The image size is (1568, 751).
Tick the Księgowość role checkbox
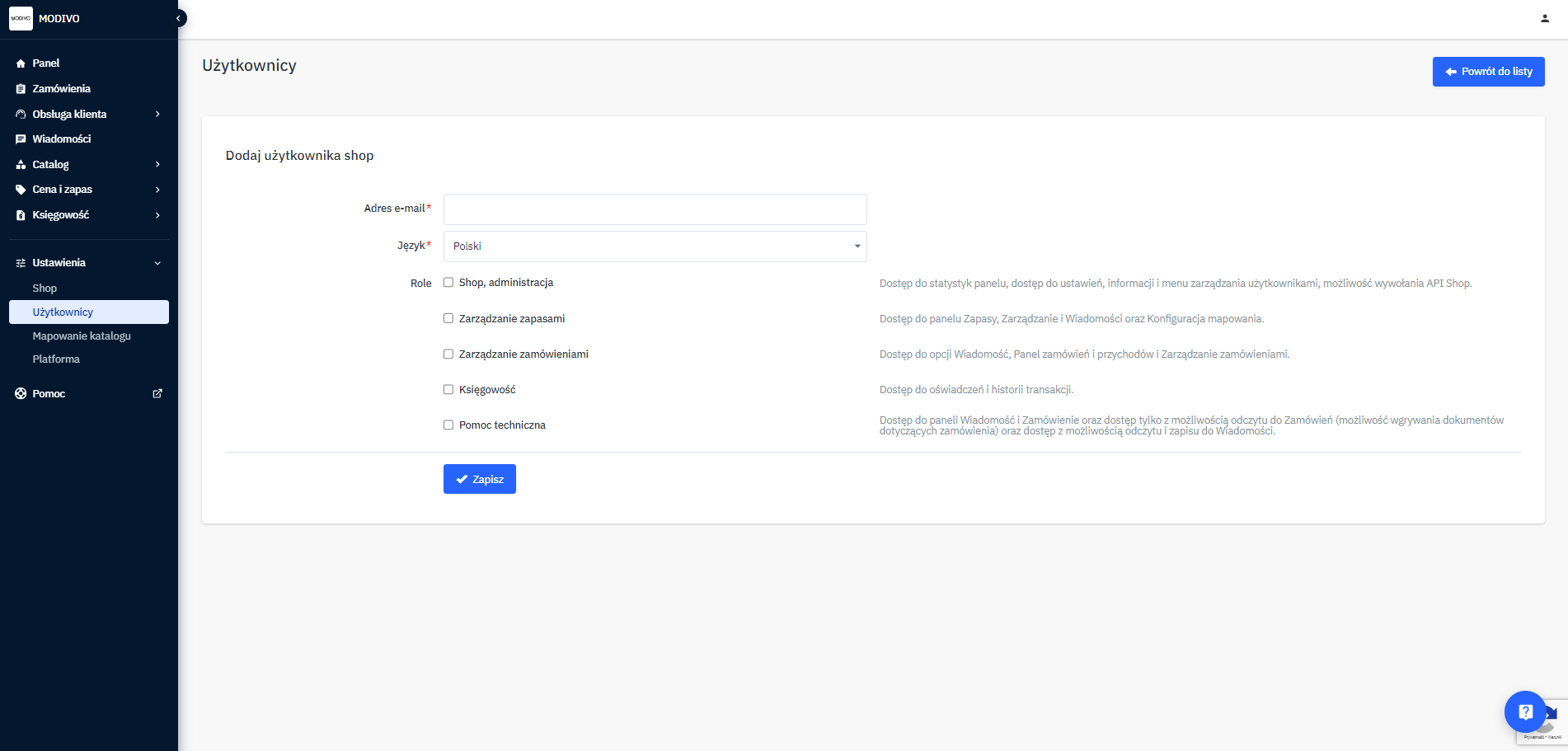[448, 389]
